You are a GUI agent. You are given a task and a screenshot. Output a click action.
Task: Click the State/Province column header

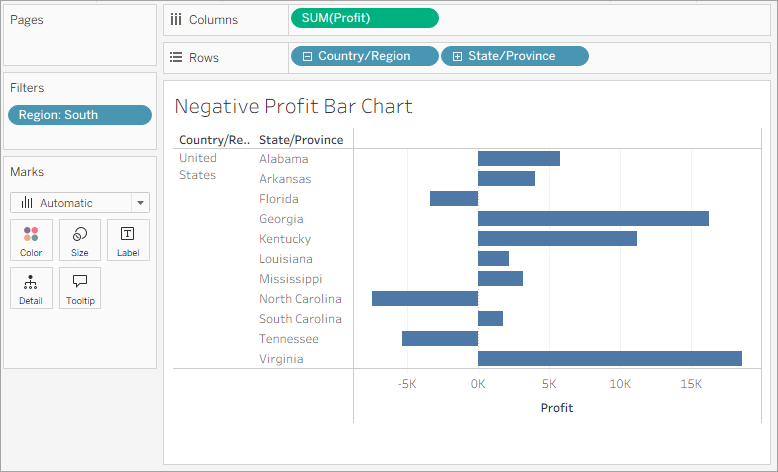pyautogui.click(x=301, y=140)
